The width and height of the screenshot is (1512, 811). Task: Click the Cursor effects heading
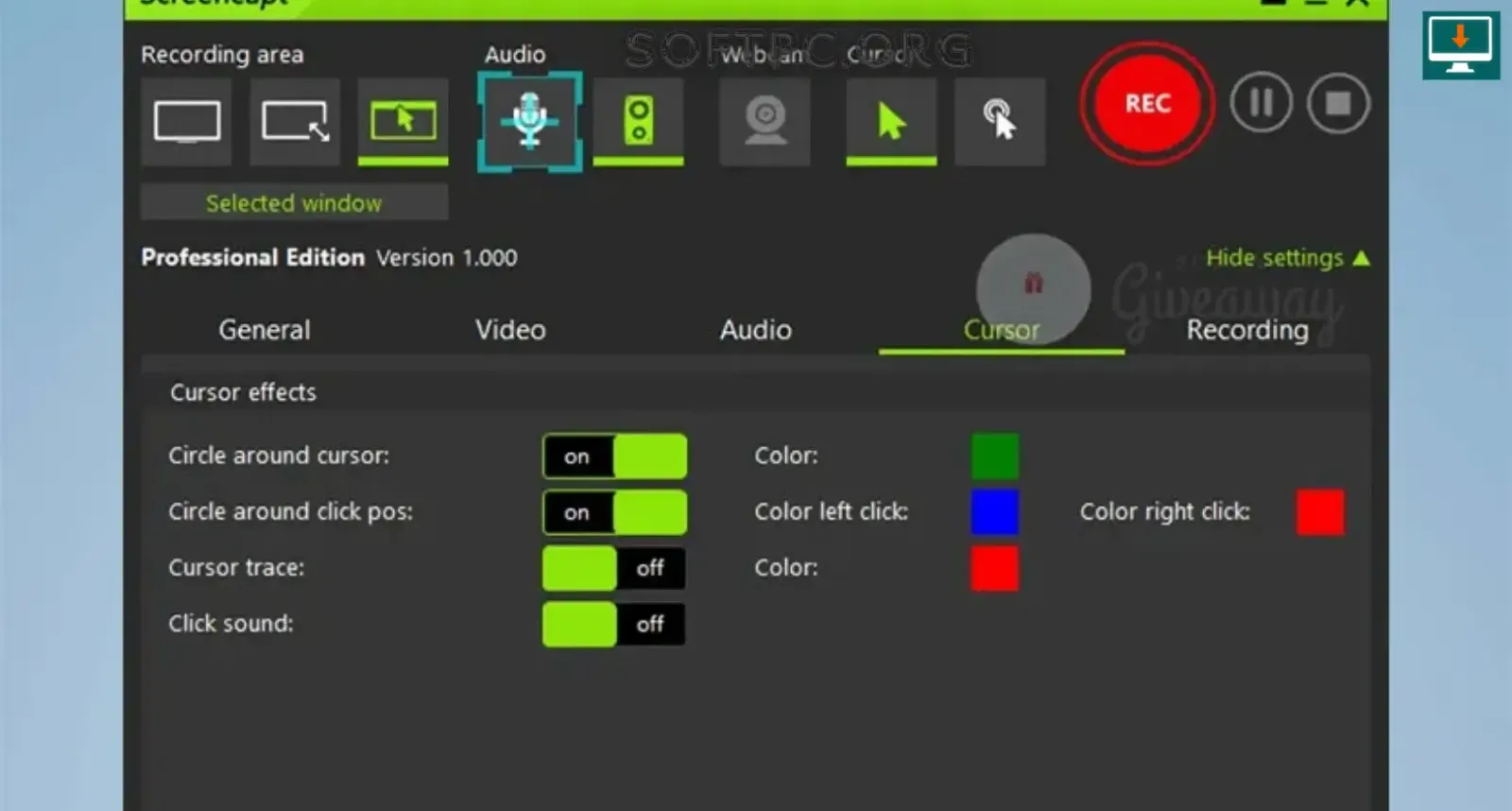click(243, 392)
